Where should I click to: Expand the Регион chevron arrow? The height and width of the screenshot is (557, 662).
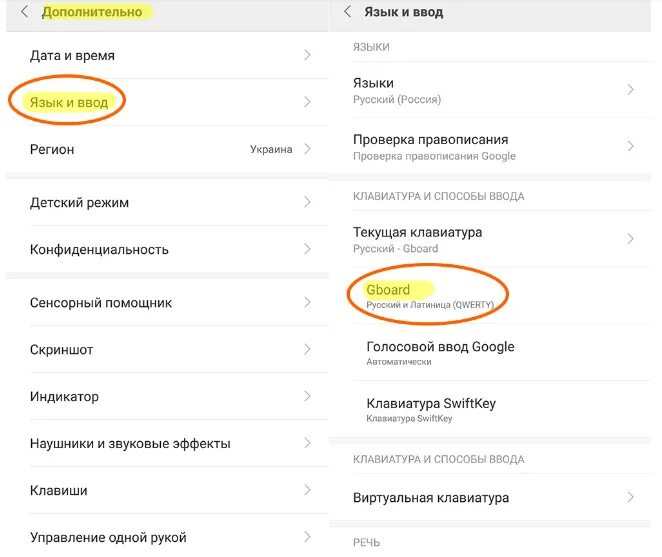click(307, 149)
